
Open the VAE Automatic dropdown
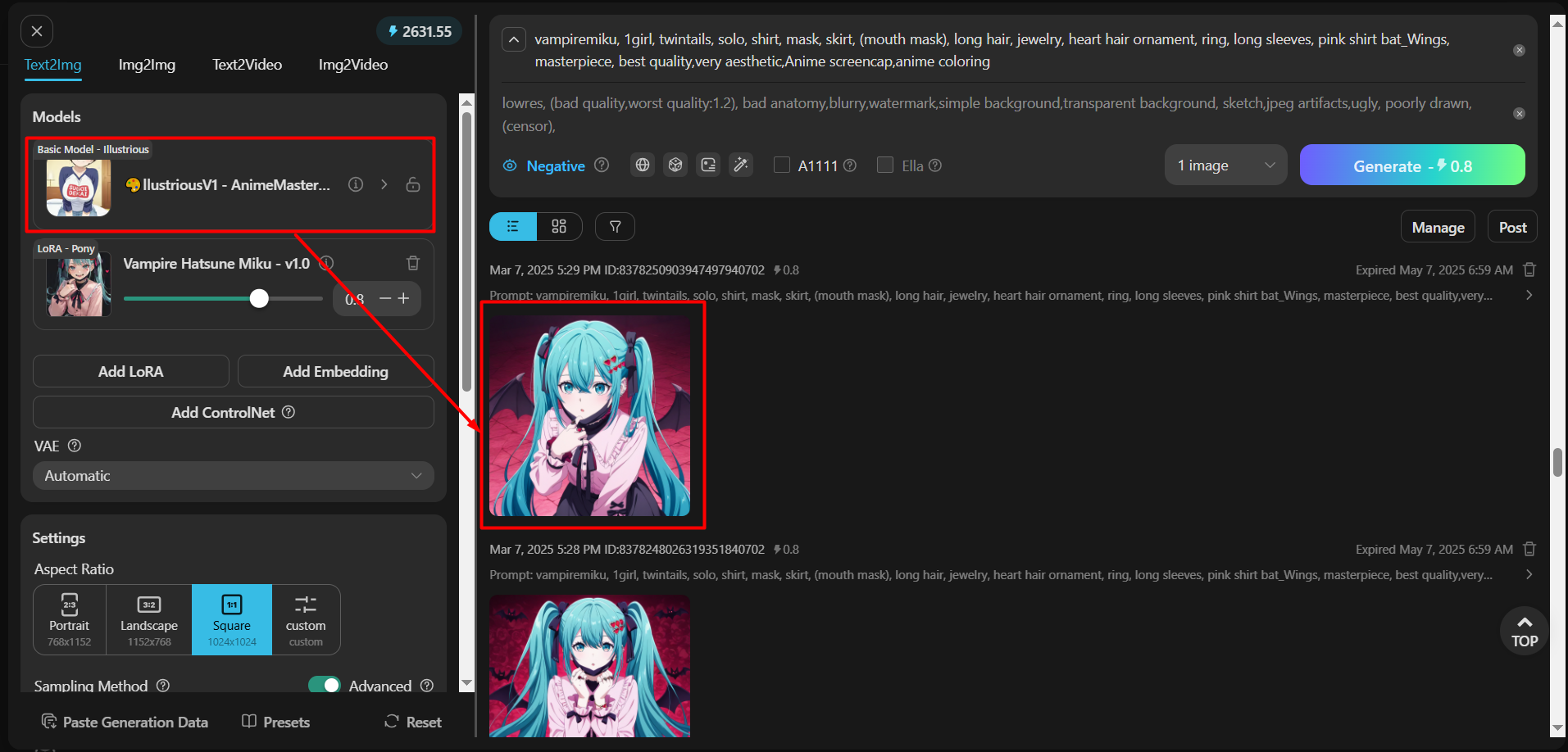[234, 475]
